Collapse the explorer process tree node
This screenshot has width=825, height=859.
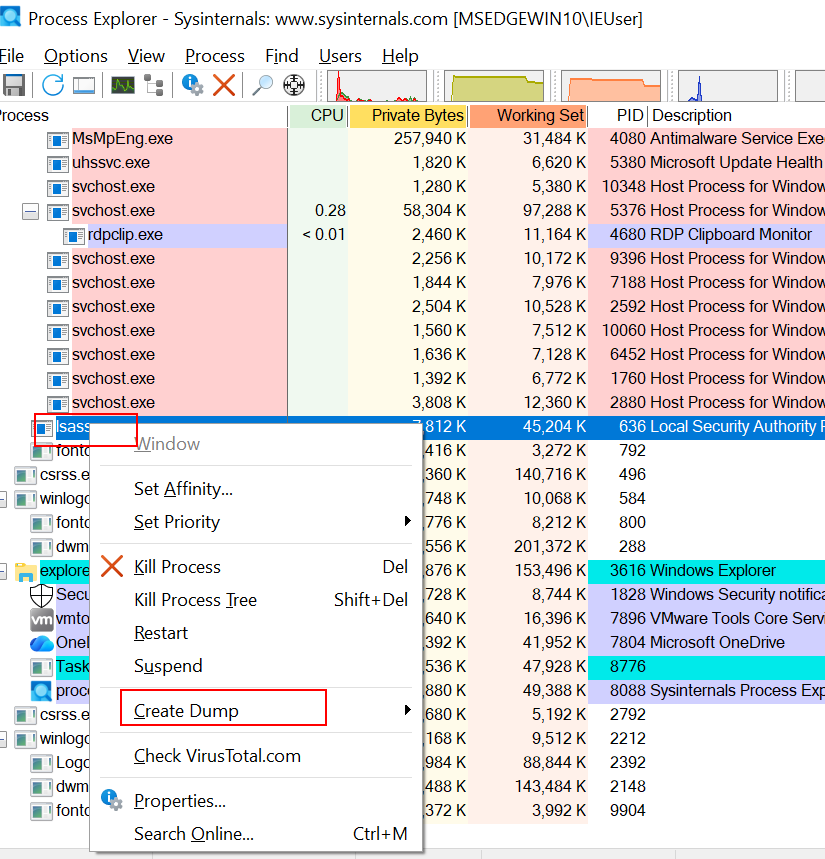click(x=3, y=571)
